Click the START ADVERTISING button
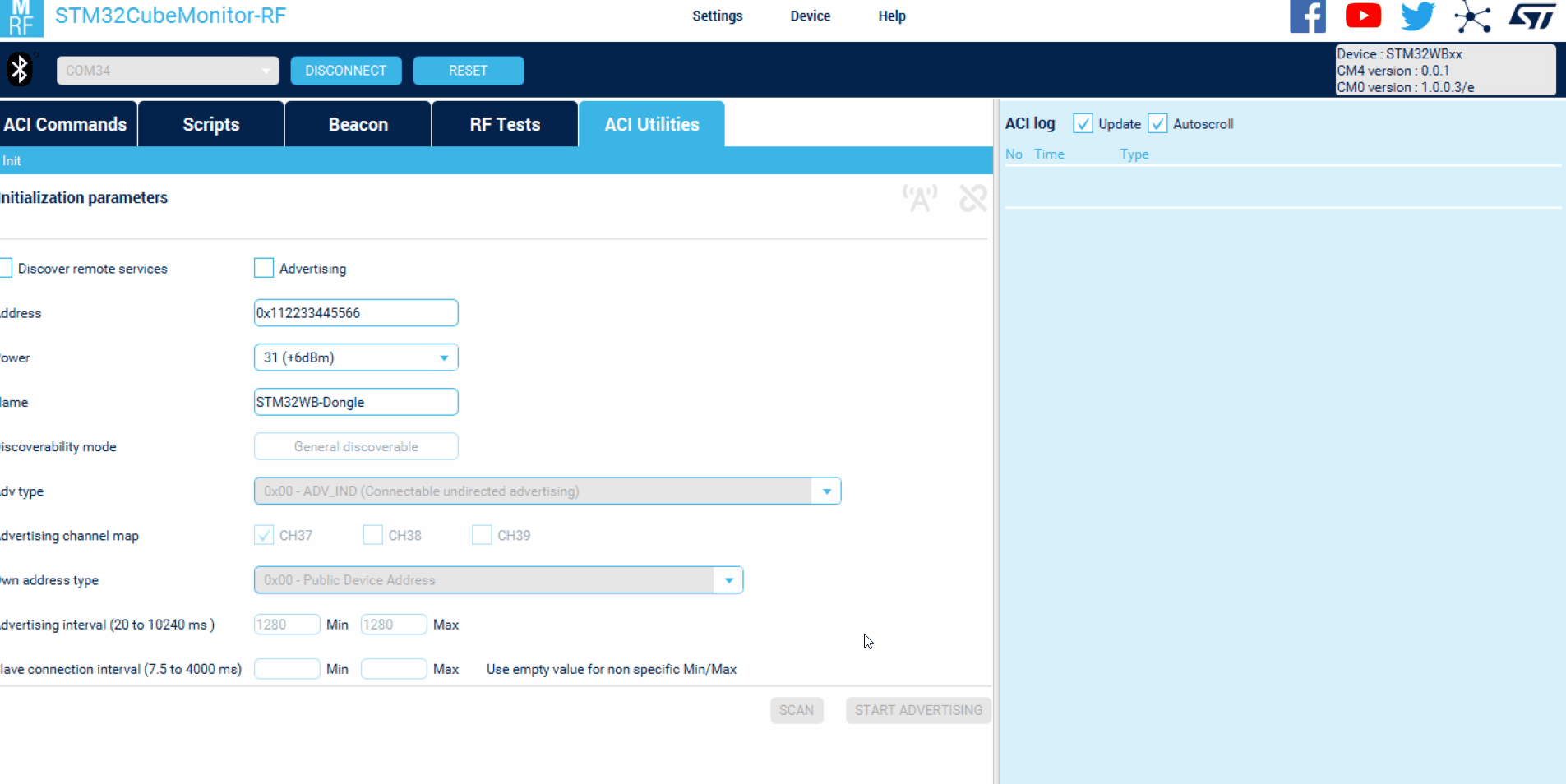 coord(918,710)
